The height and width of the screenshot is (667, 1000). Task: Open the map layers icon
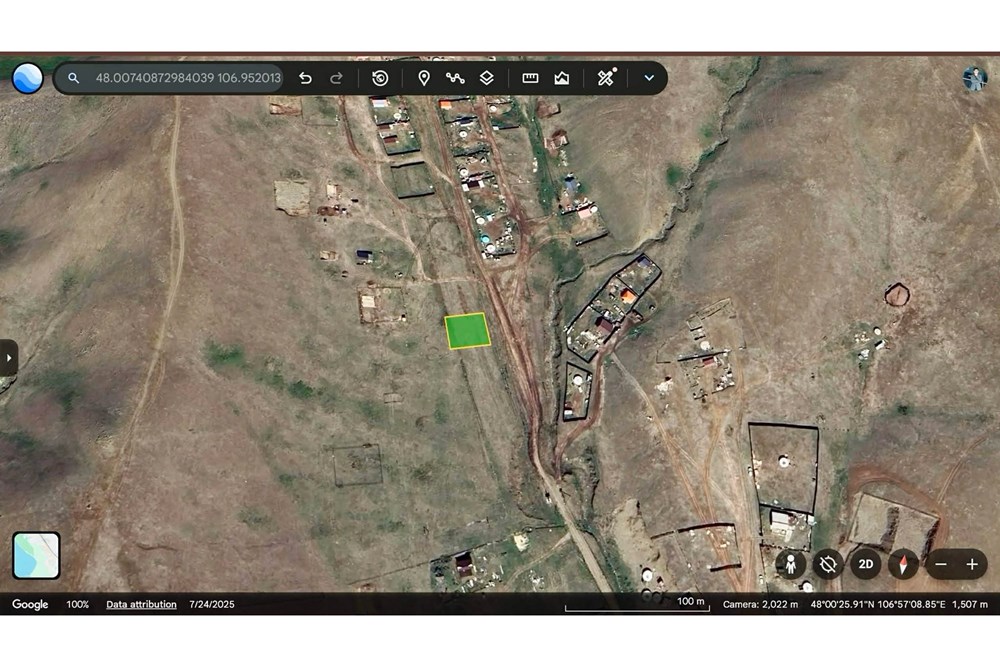tap(487, 78)
